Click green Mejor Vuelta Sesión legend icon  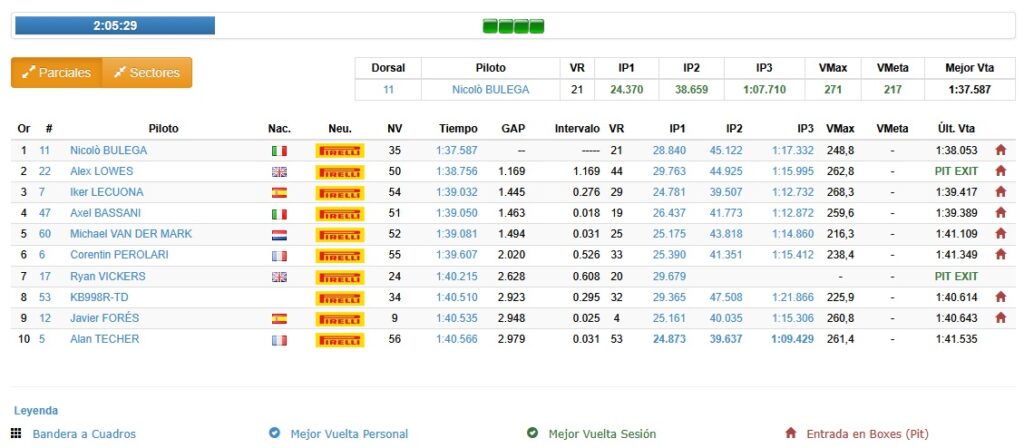(x=533, y=434)
